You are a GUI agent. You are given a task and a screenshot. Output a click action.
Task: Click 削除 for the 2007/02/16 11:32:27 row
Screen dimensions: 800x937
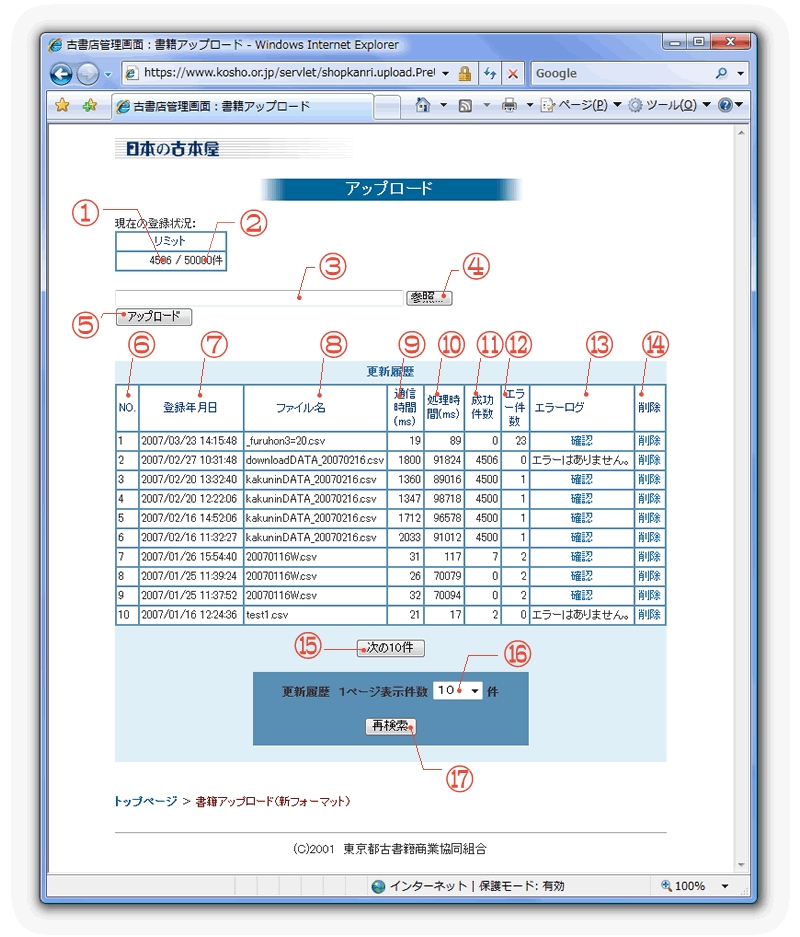point(649,537)
